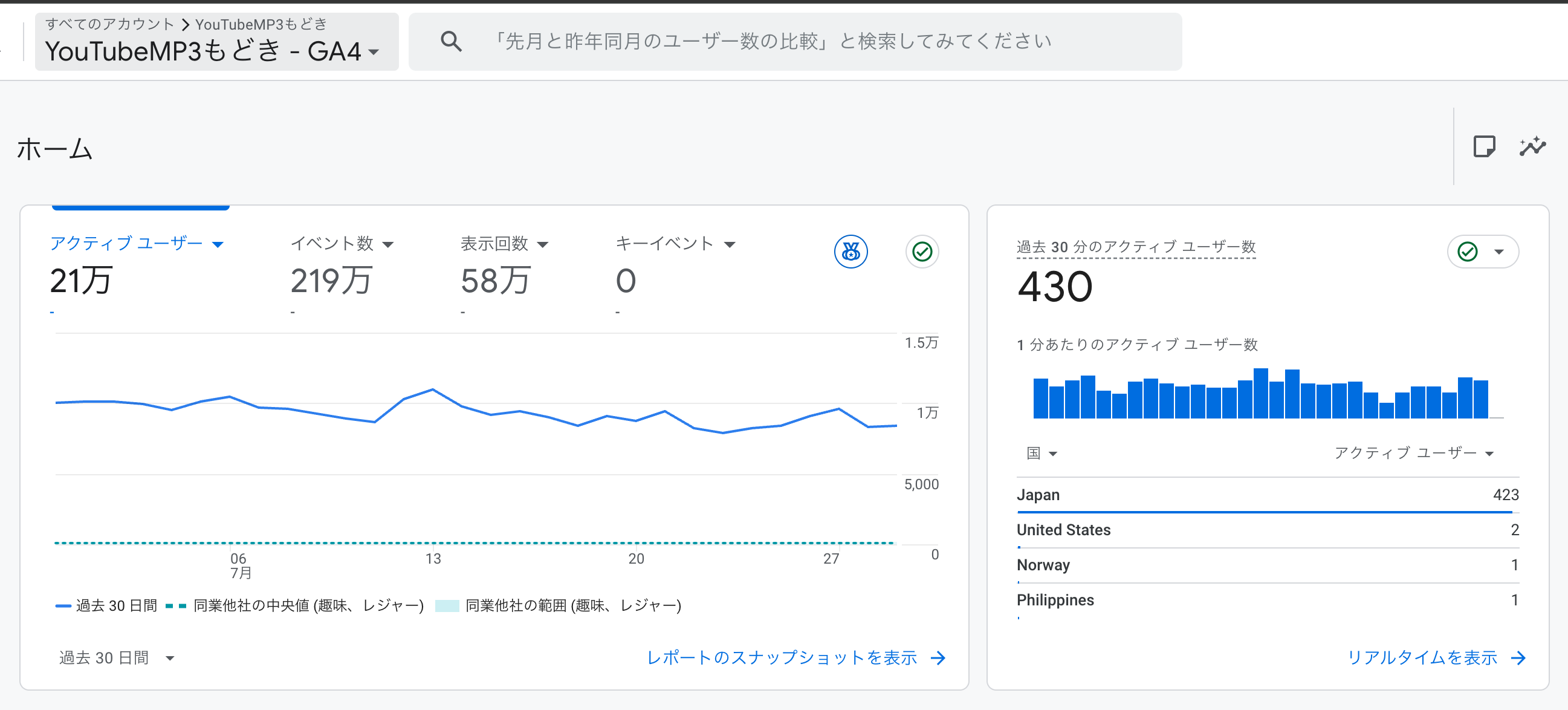Click the benchmark medal icon

(850, 252)
